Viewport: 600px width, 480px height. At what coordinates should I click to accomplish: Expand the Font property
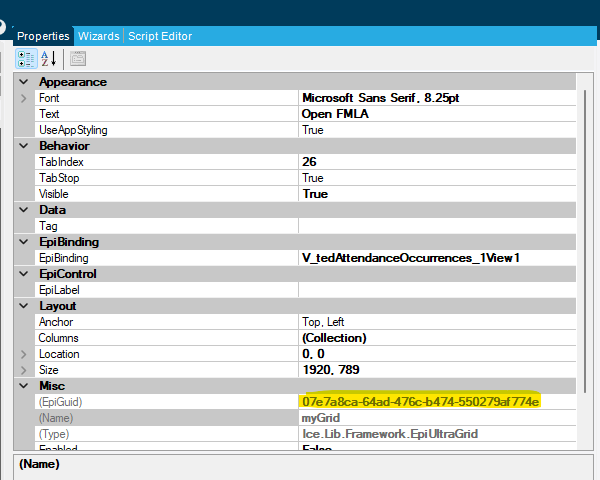tap(24, 98)
